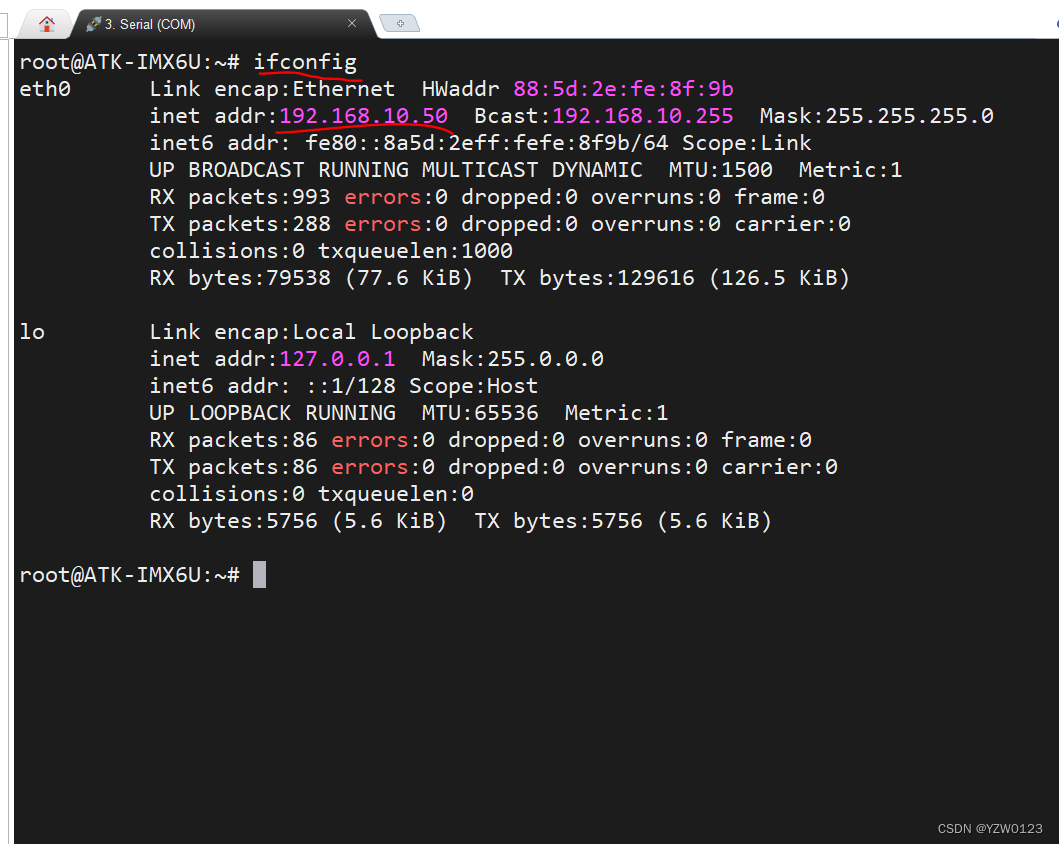Close the Serial (COM) tab
Image resolution: width=1059 pixels, height=844 pixels.
(352, 24)
